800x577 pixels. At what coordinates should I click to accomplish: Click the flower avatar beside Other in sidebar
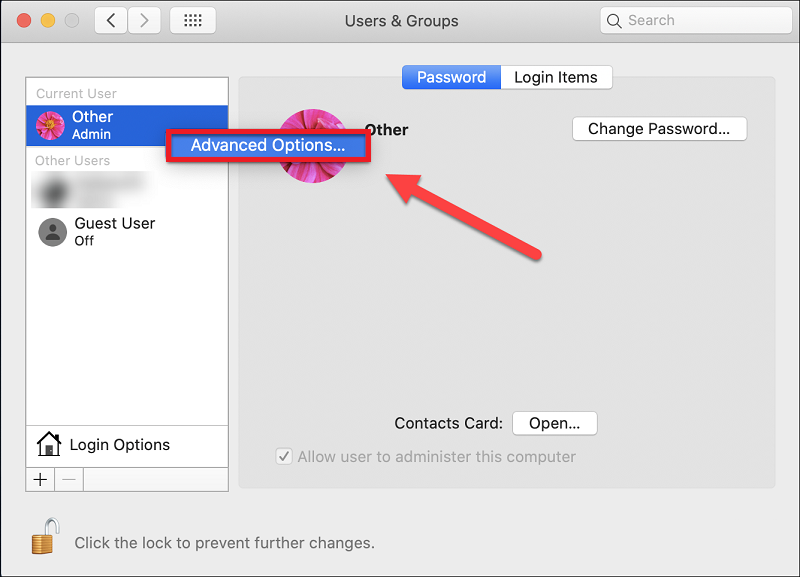click(x=50, y=125)
